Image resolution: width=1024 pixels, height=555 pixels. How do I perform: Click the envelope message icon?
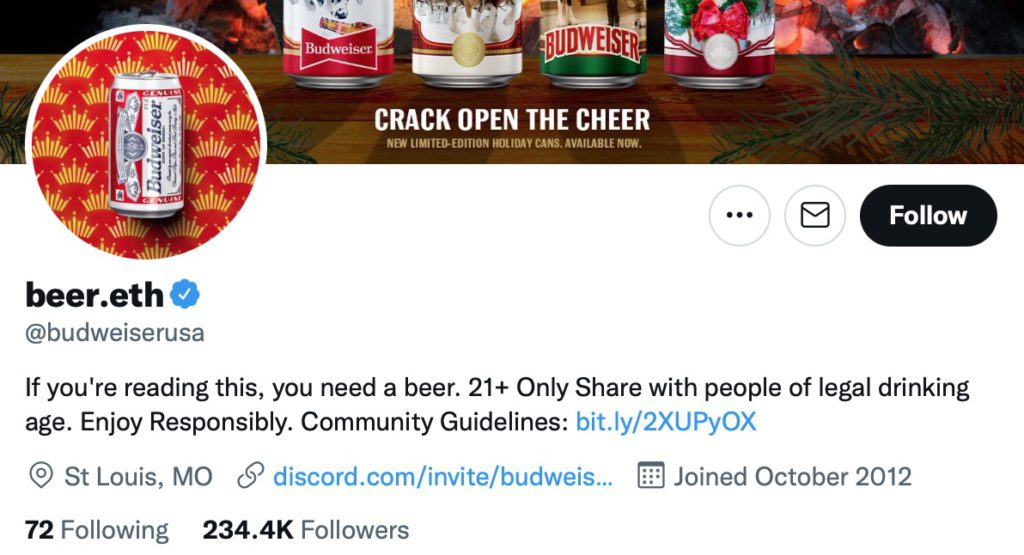pos(815,215)
